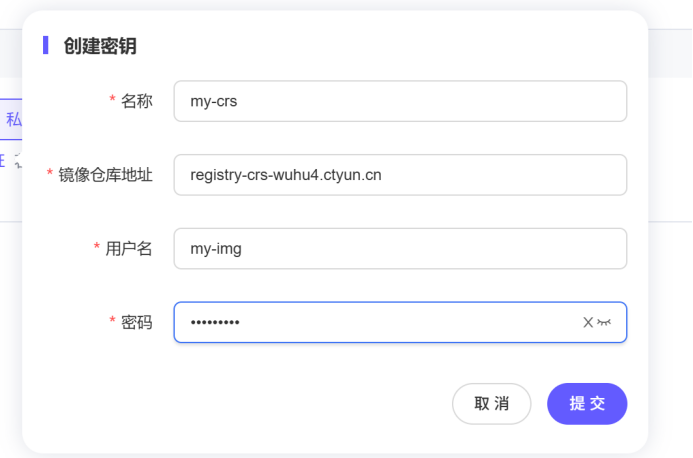Screen dimensions: 693x458
Task: Submit the form with 提交 button
Action: pos(587,404)
